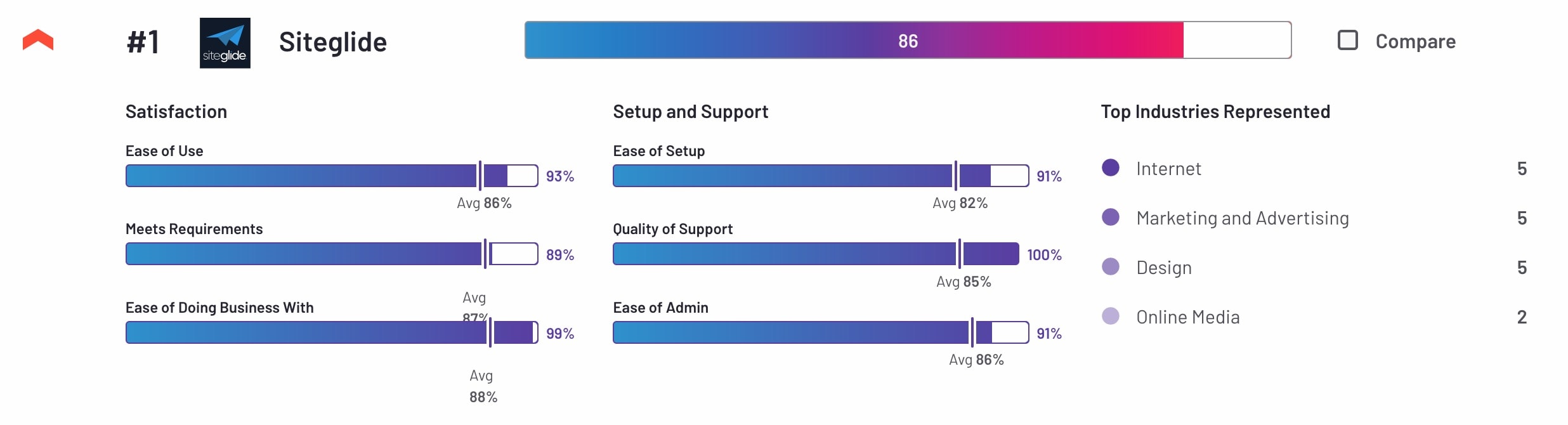The height and width of the screenshot is (425, 1568).
Task: Click the Ease of Admin rating bar
Action: click(x=820, y=332)
